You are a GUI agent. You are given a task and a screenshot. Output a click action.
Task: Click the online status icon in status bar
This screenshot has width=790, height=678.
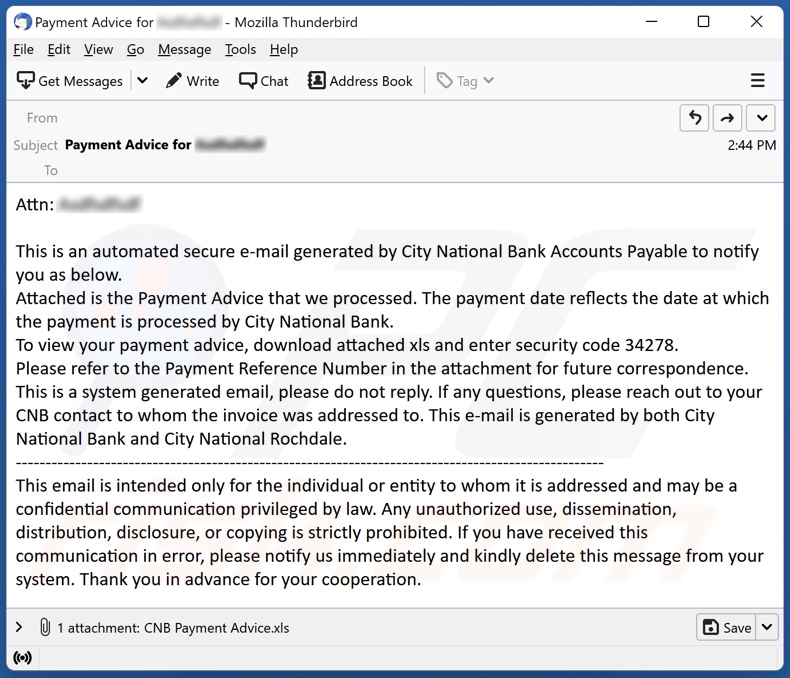pyautogui.click(x=22, y=658)
